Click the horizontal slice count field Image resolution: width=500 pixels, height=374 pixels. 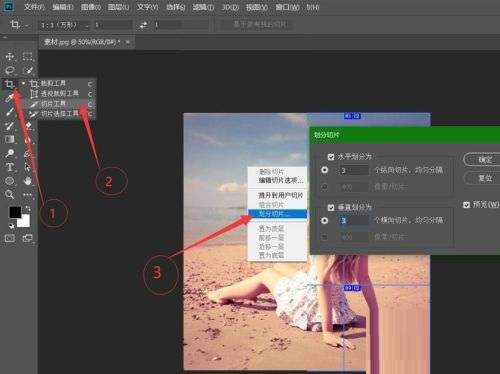[x=354, y=170]
